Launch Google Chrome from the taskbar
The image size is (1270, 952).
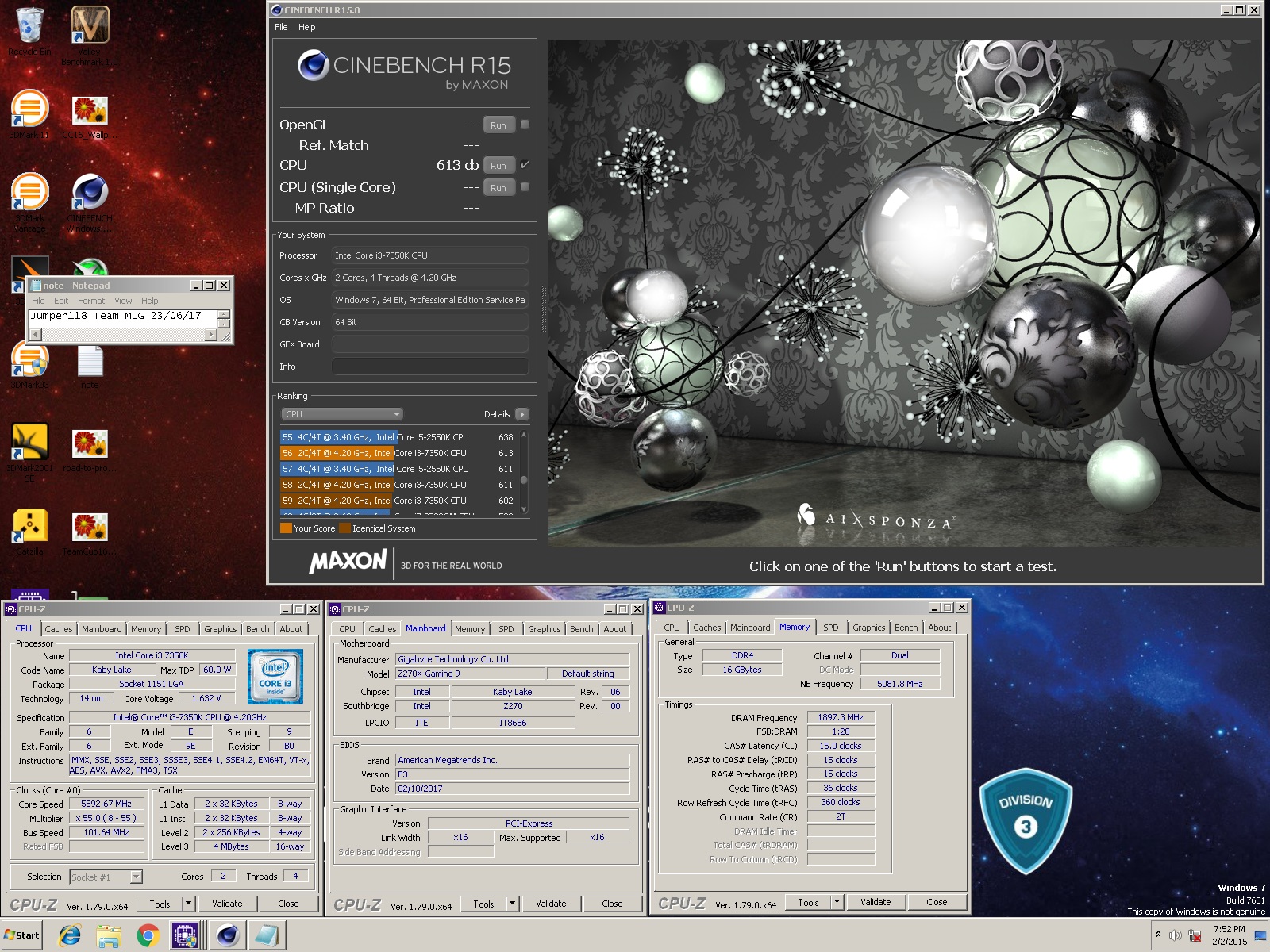(147, 935)
